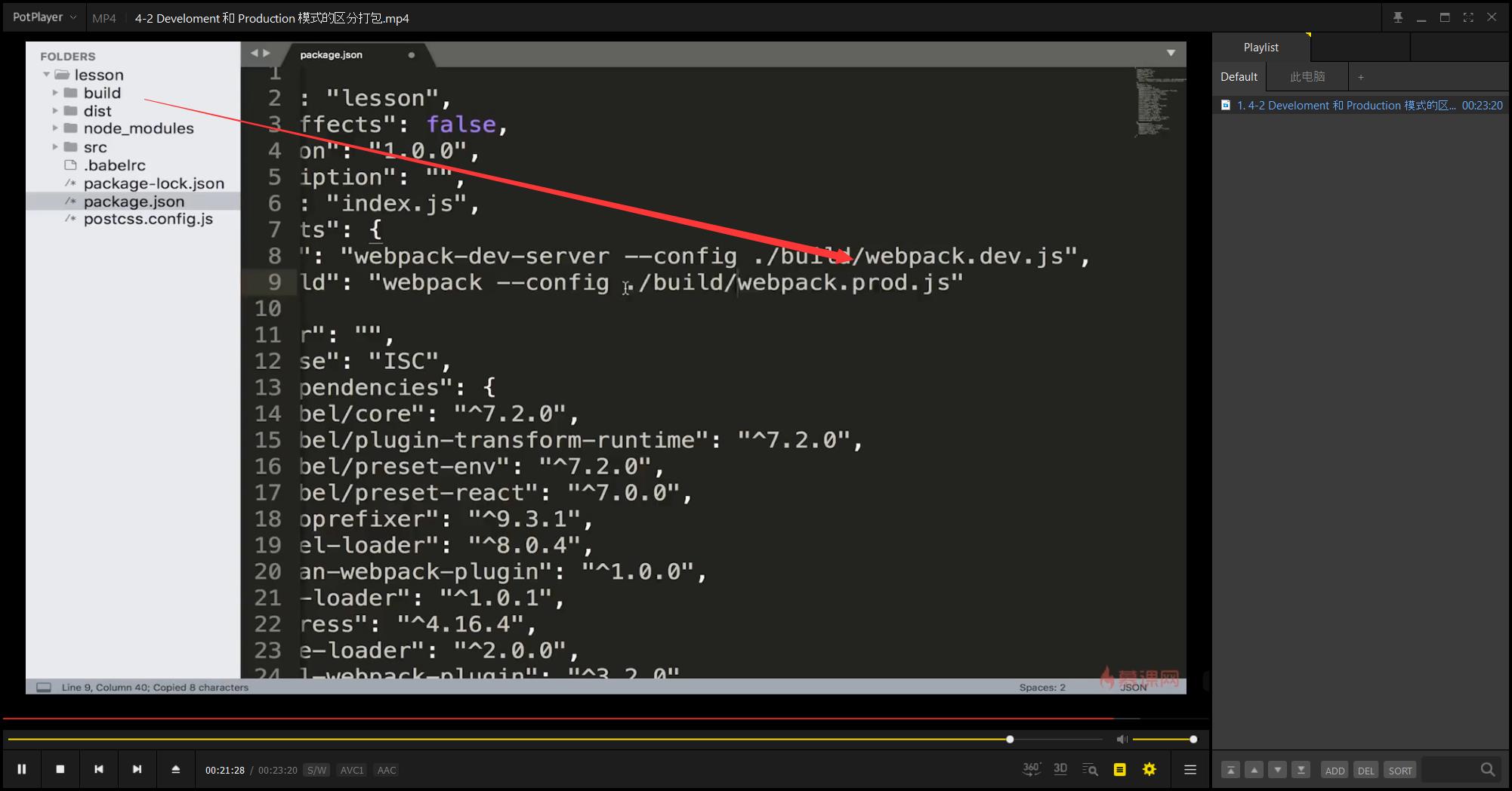Open the control panel gear icon
This screenshot has width=1512, height=791.
click(x=1149, y=770)
